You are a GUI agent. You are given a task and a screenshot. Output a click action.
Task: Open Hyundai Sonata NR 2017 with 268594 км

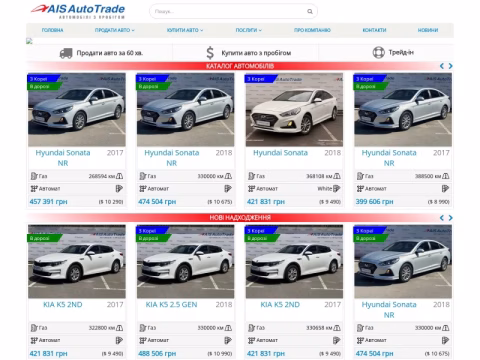pyautogui.click(x=63, y=158)
